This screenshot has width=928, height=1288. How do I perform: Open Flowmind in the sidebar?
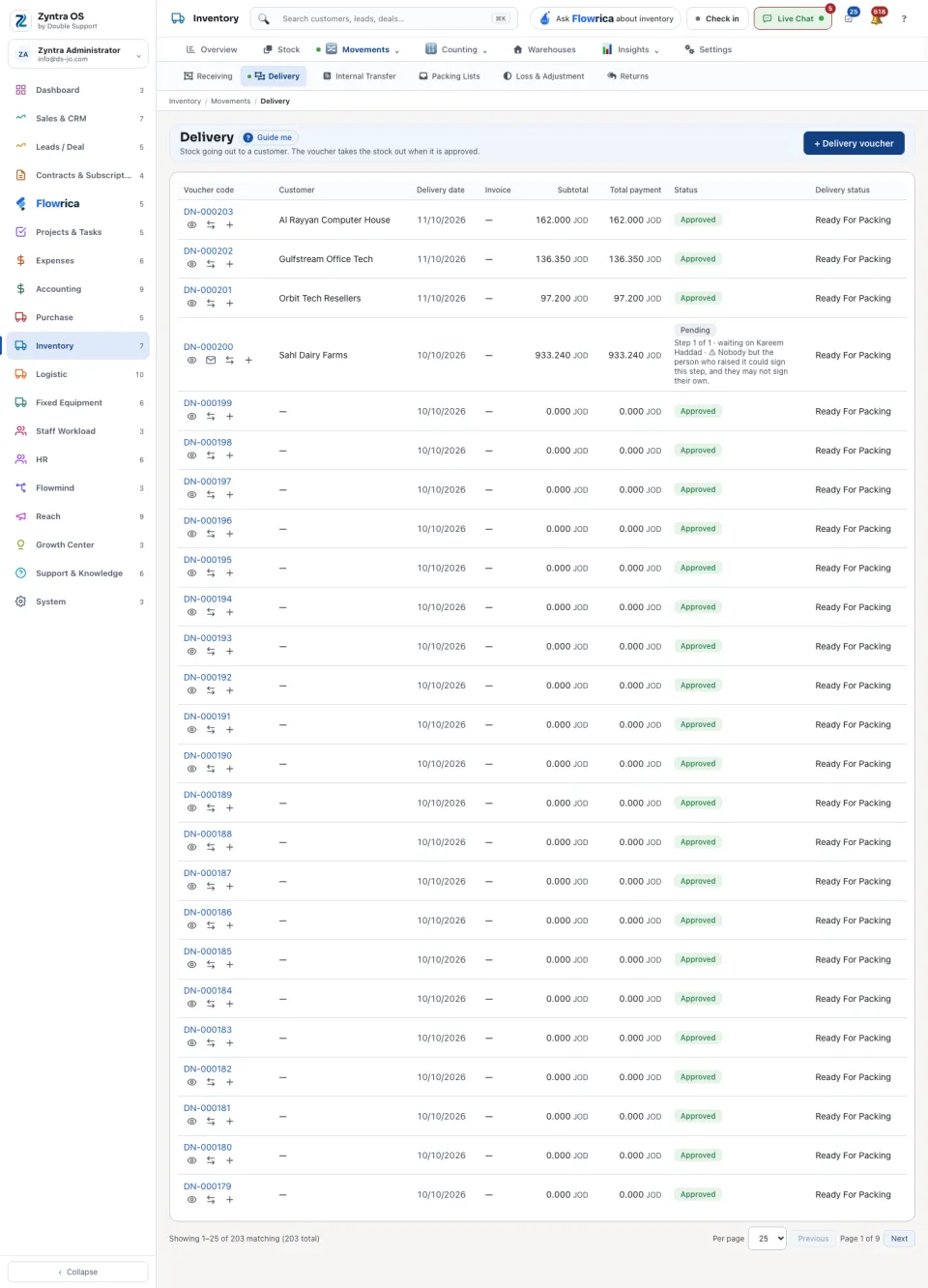(x=78, y=488)
